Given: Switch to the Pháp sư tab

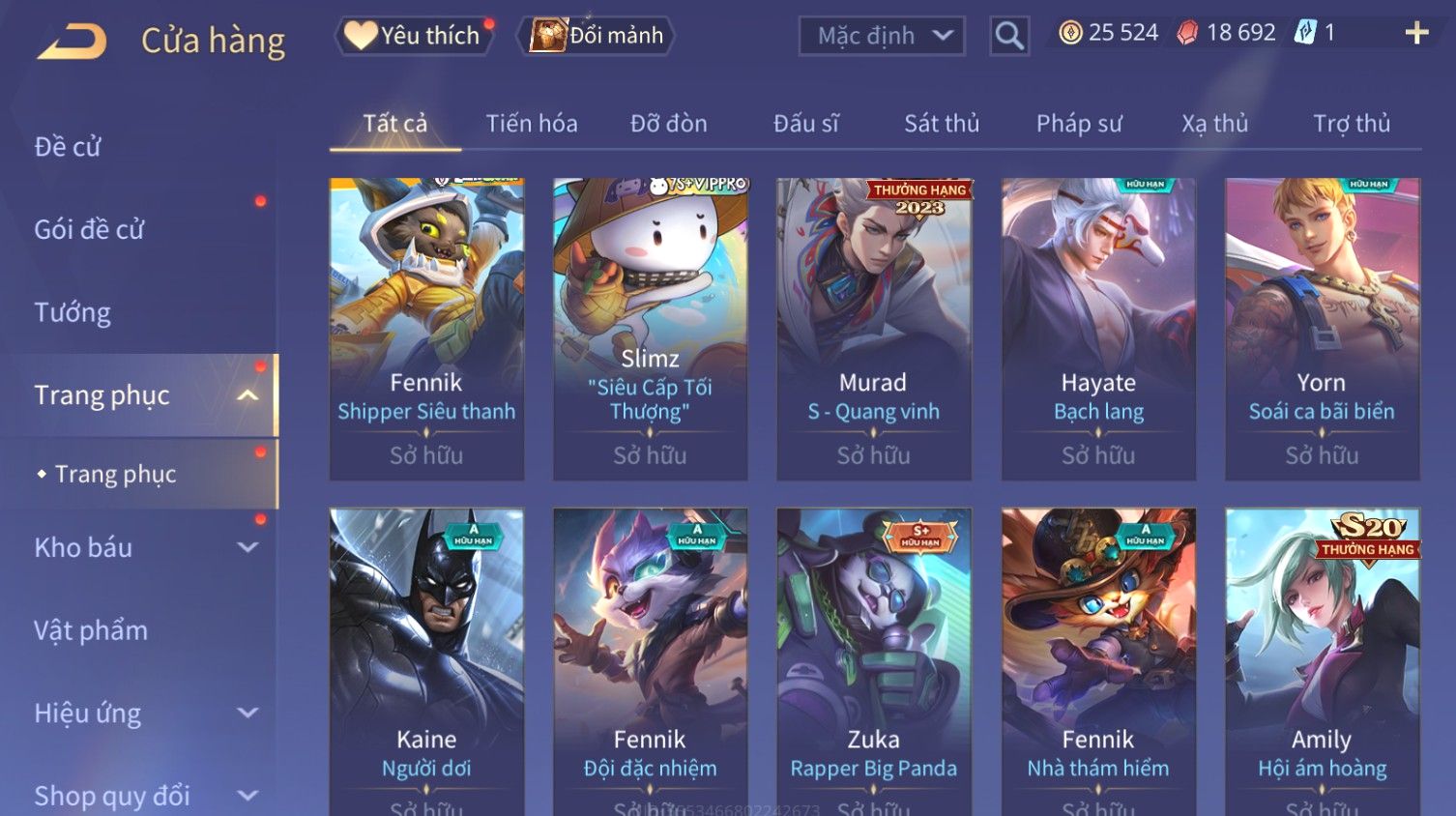Looking at the screenshot, I should [1079, 124].
